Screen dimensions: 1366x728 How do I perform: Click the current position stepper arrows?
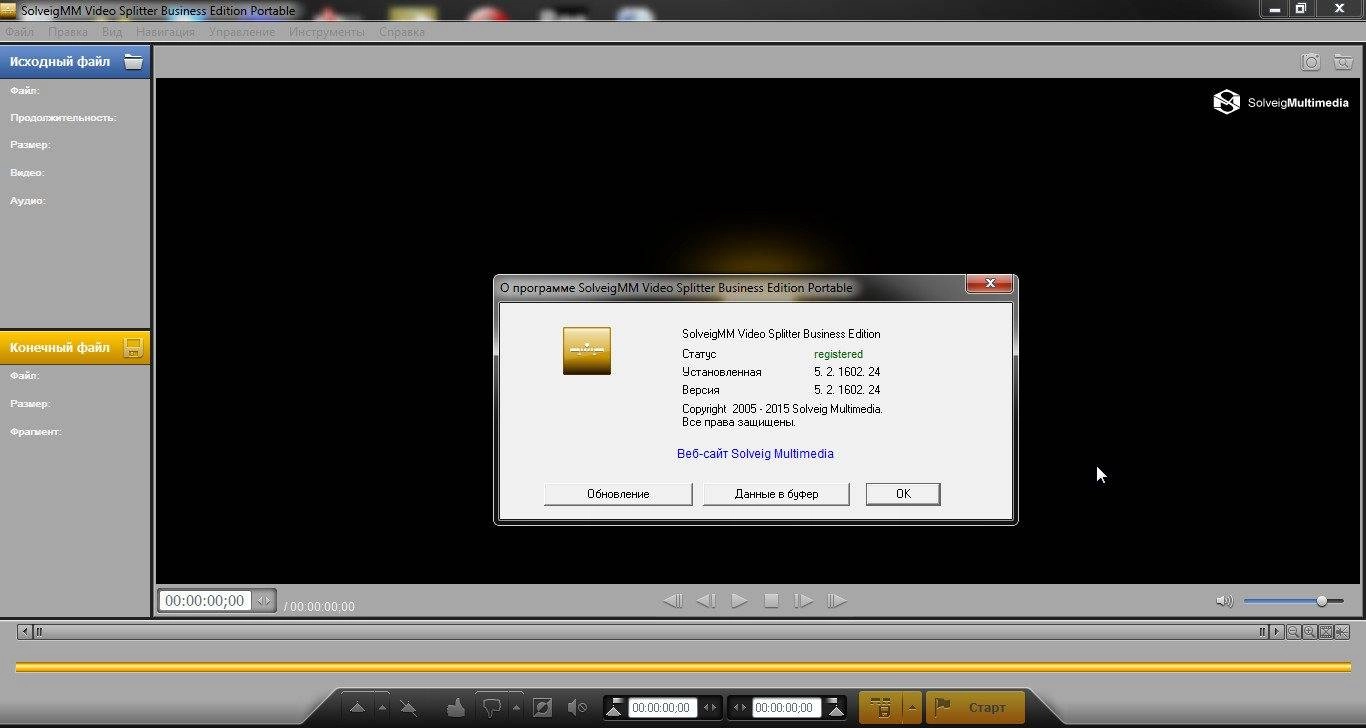264,601
